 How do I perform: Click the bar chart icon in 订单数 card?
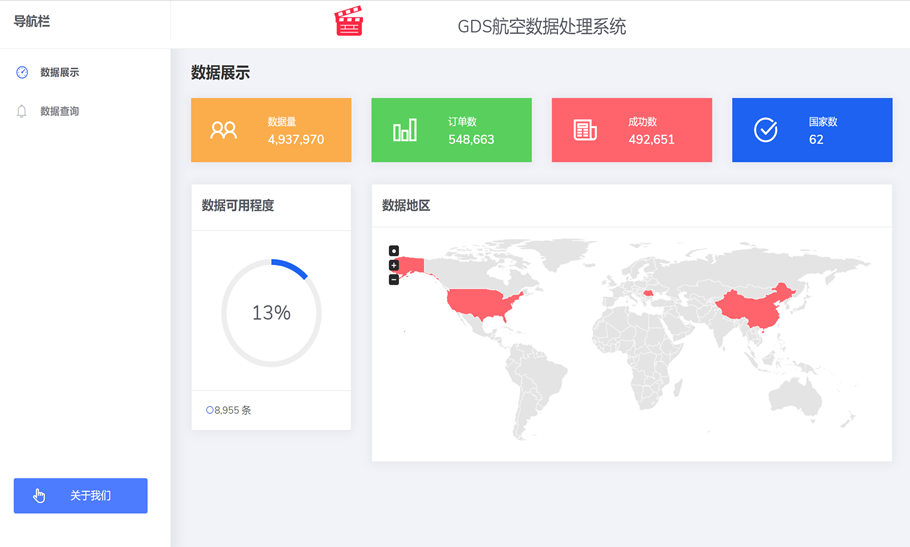tap(405, 130)
